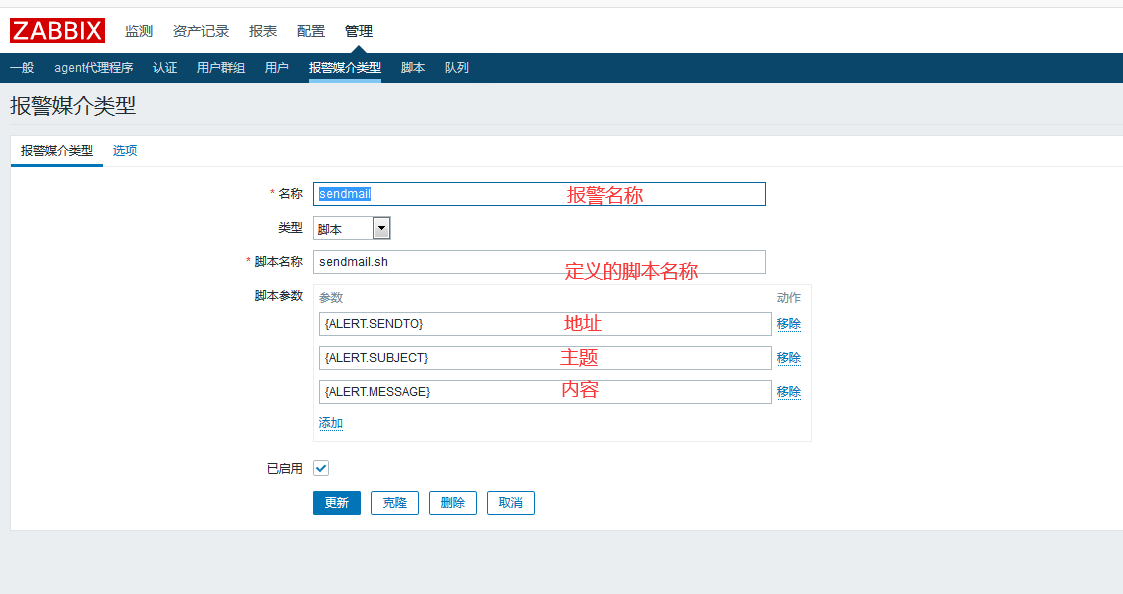The image size is (1123, 594).
Task: Open the 用户群组 submenu
Action: coord(221,68)
